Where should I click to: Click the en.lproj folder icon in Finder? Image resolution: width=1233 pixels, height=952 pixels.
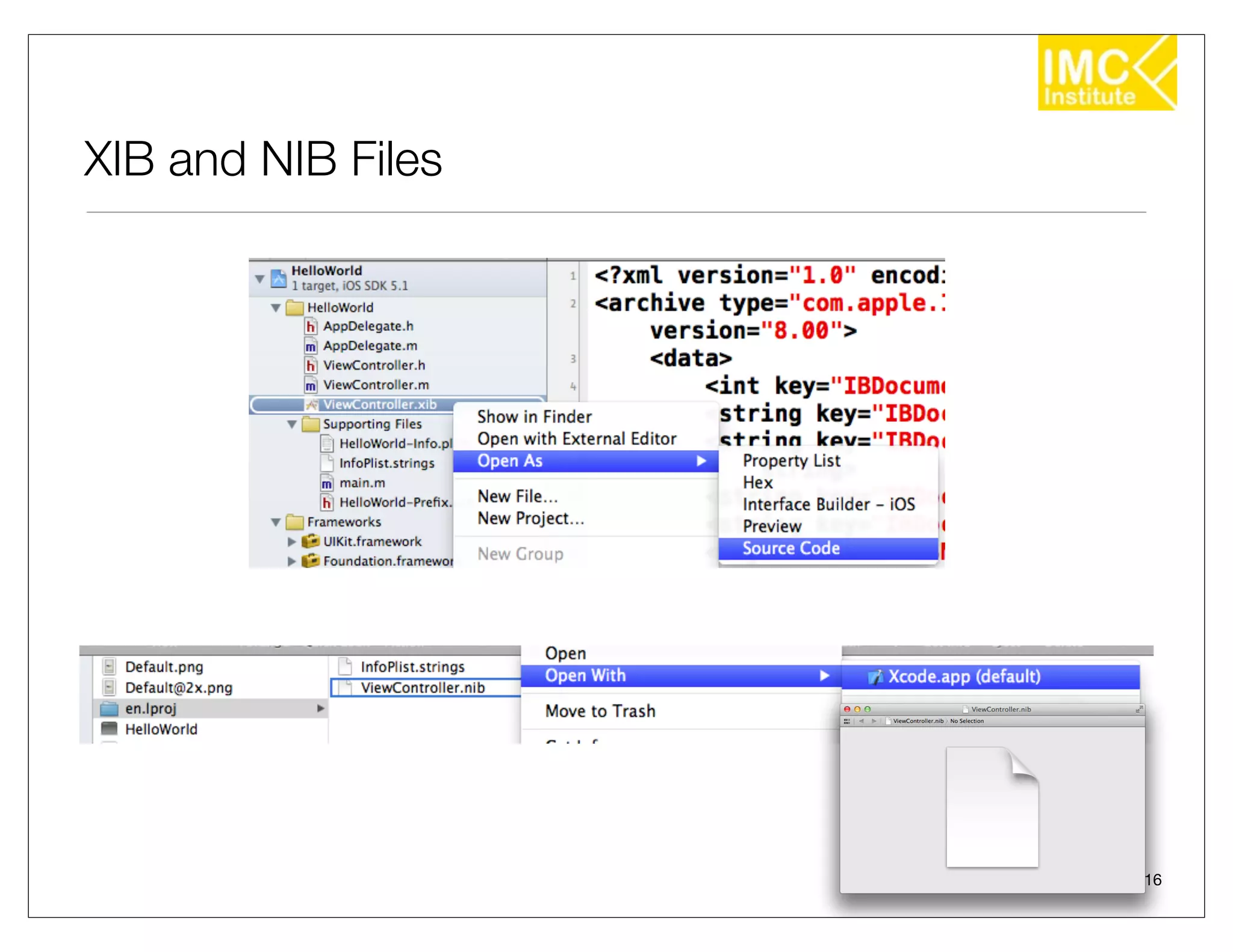point(109,708)
